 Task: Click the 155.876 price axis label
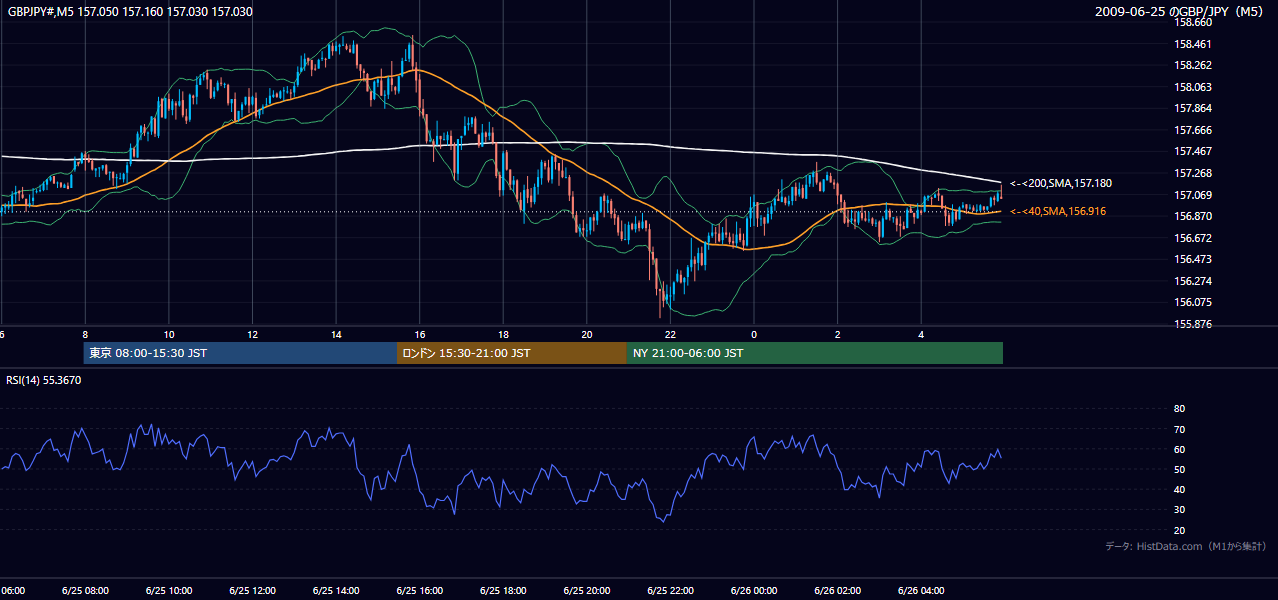1193,324
